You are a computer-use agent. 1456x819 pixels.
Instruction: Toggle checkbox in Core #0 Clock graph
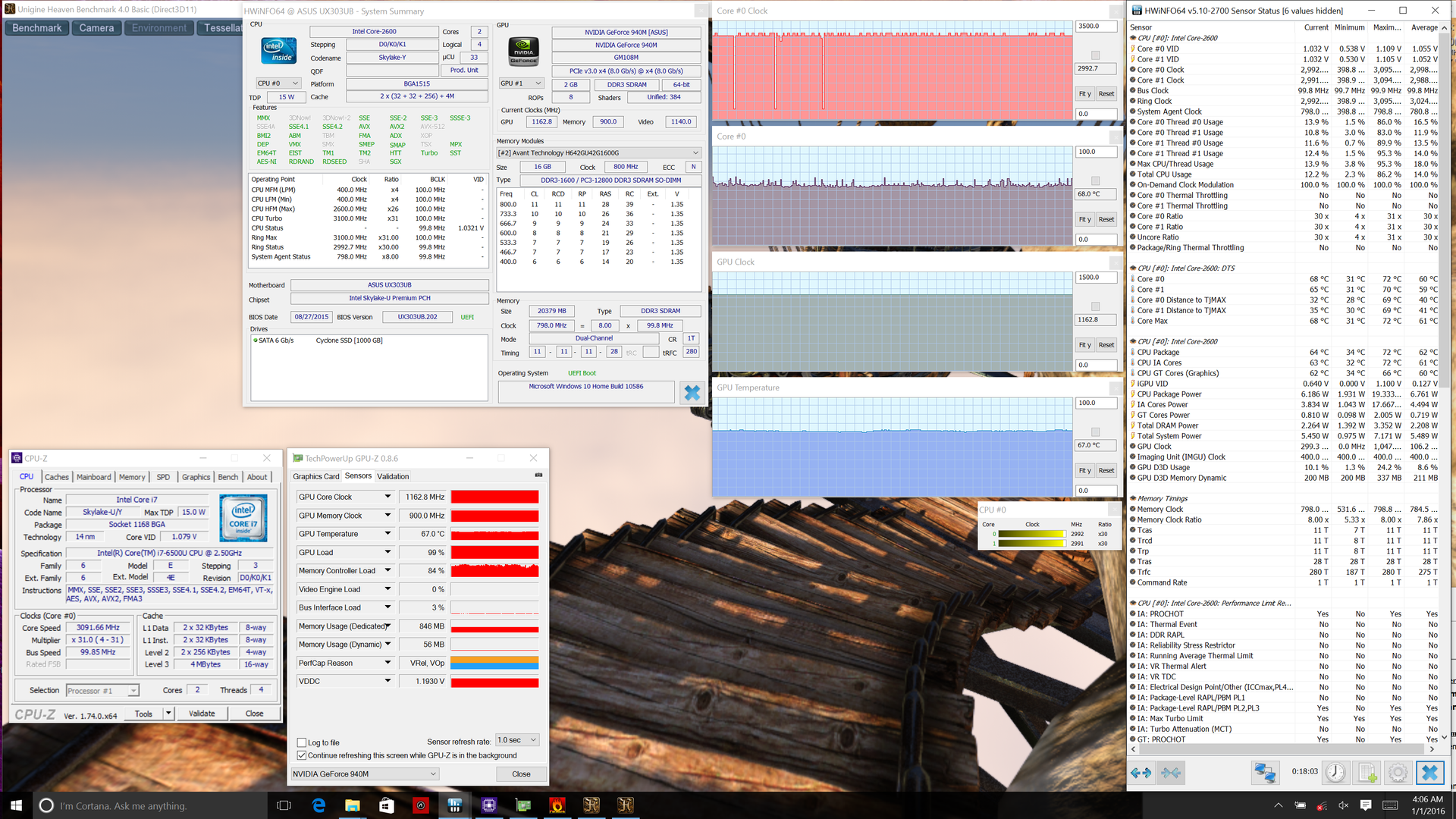1095,55
